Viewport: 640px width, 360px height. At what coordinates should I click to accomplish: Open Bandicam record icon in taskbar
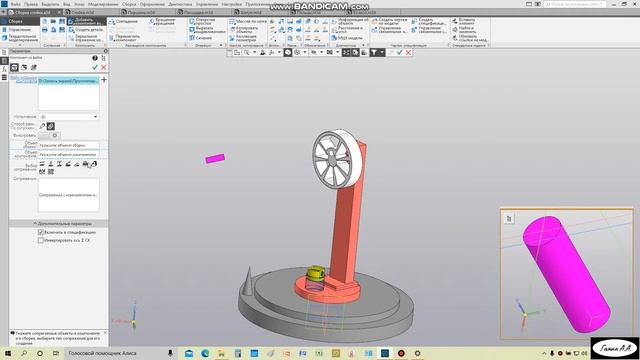pos(401,353)
